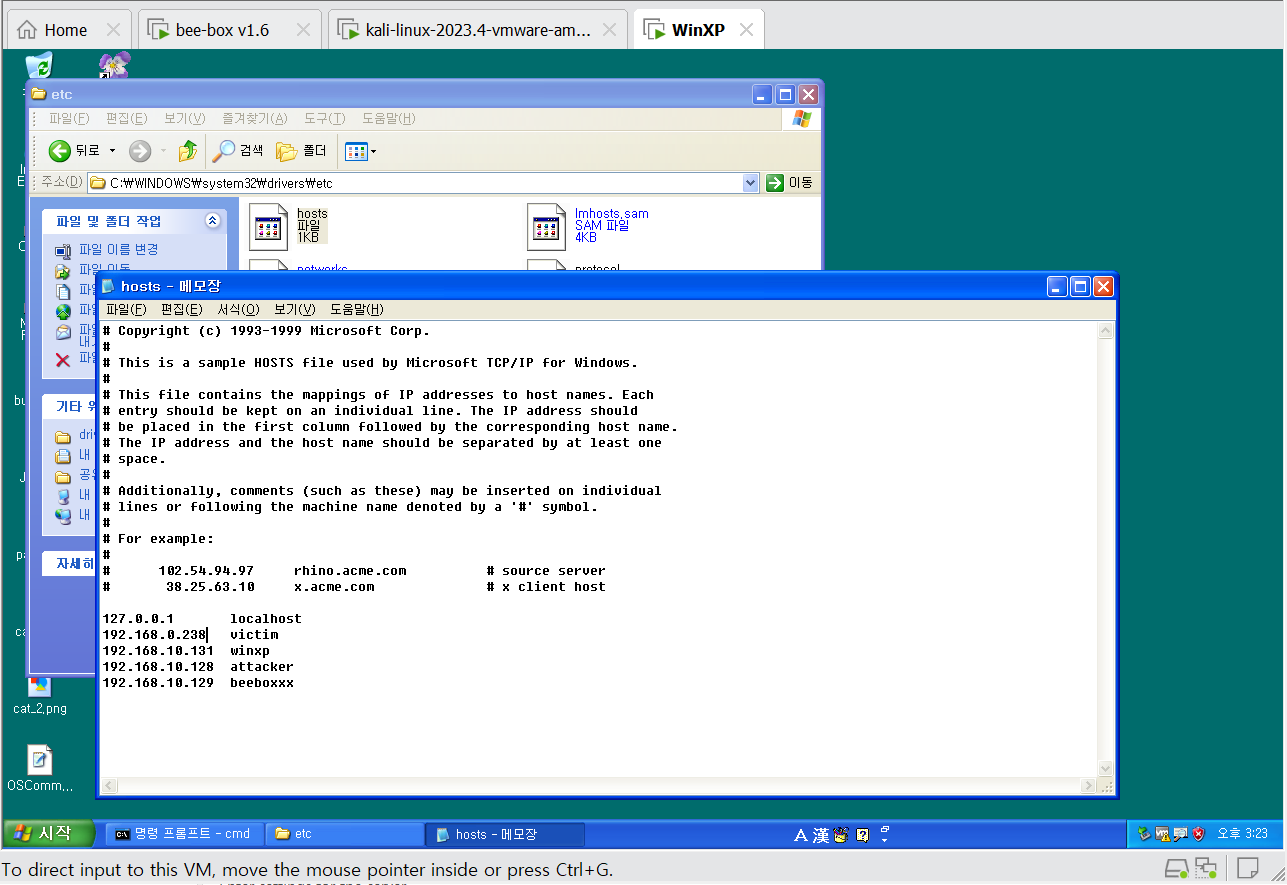Click the VMware network adapter status icon
Image resolution: width=1287 pixels, height=885 pixels.
click(x=1206, y=867)
